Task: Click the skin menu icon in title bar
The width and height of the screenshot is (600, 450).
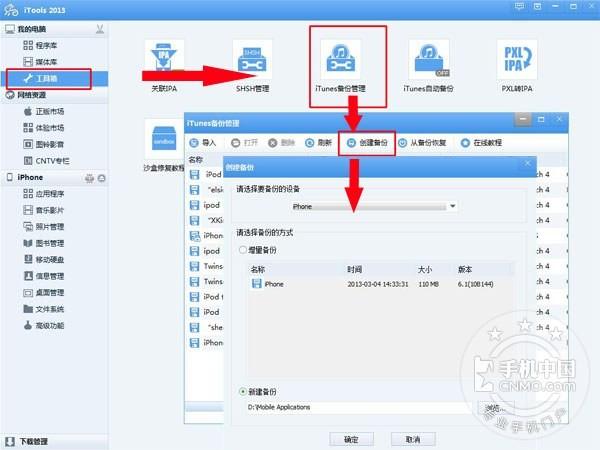Action: coord(537,6)
